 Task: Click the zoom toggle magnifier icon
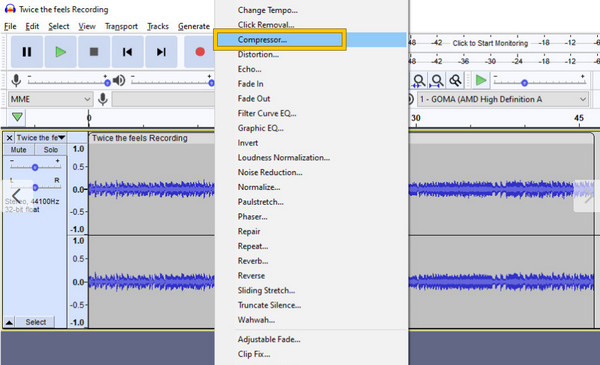455,80
